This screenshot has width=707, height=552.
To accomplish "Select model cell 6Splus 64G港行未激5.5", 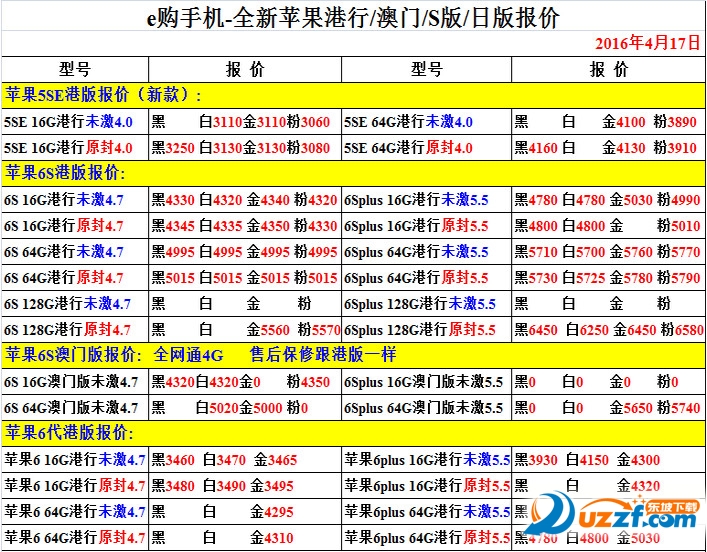I will pos(416,252).
